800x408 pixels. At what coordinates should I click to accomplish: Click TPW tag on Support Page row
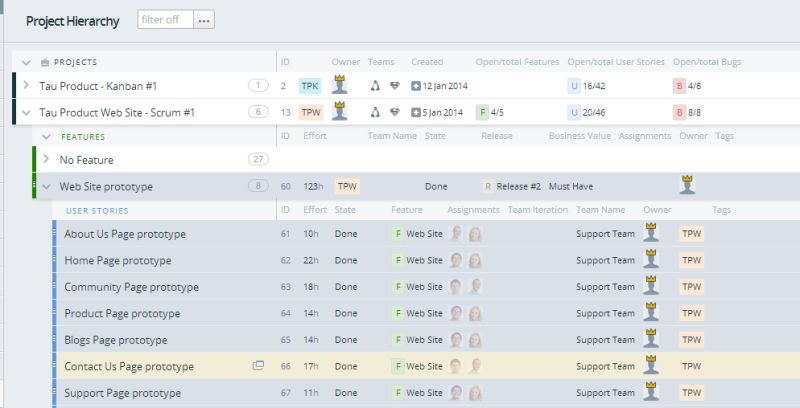pyautogui.click(x=692, y=393)
